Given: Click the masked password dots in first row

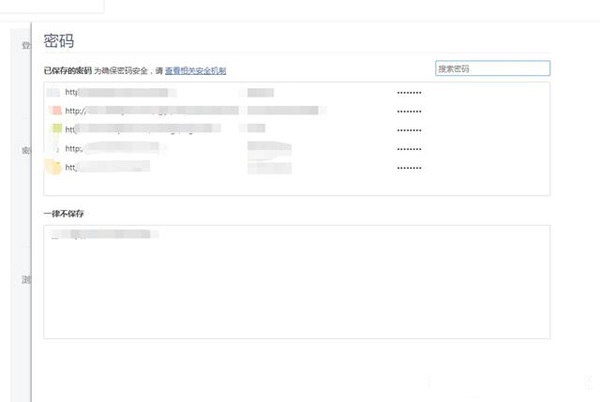Looking at the screenshot, I should (409, 92).
